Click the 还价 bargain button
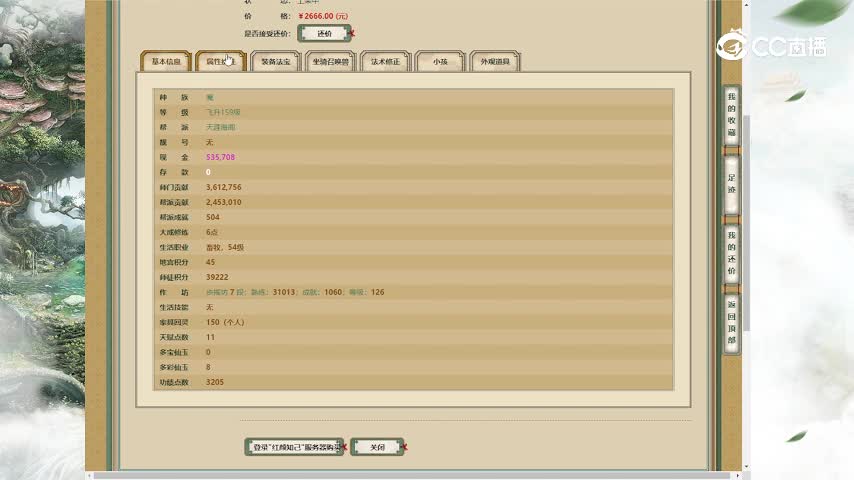This screenshot has height=480, width=854. tap(324, 33)
